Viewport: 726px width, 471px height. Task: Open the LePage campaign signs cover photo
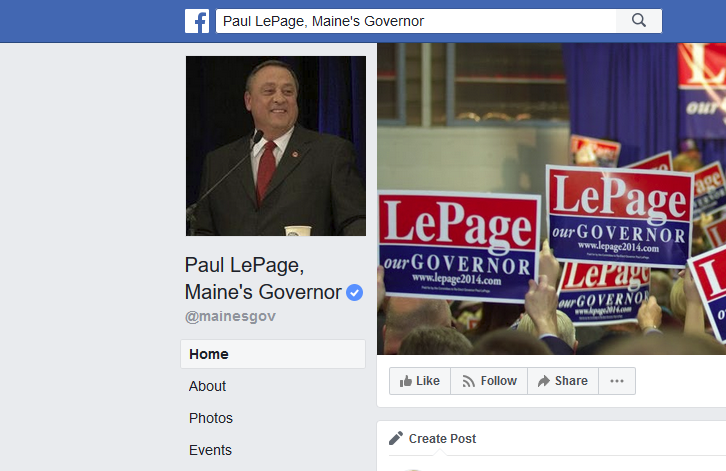(551, 199)
